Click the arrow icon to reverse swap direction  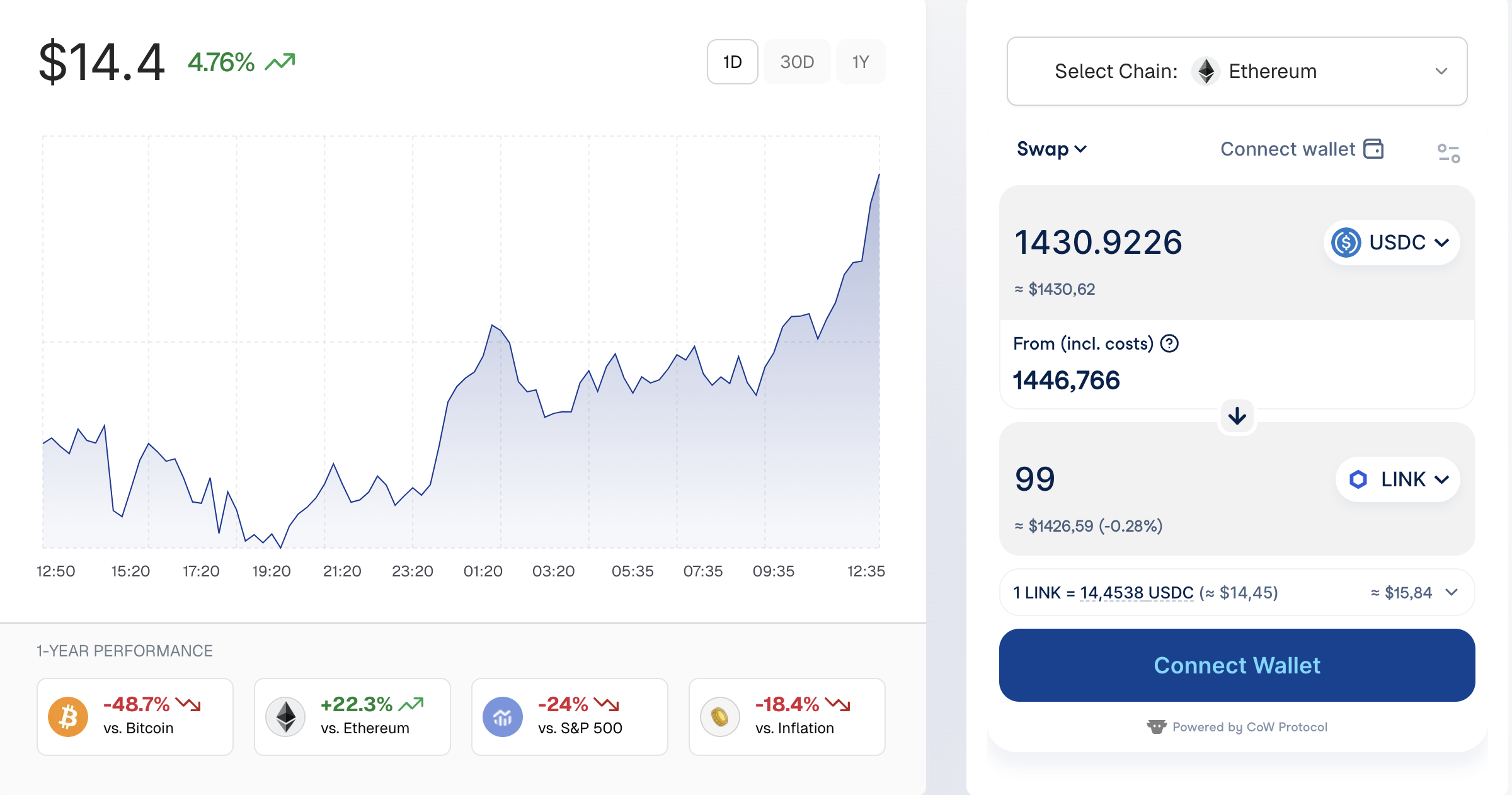click(x=1237, y=416)
